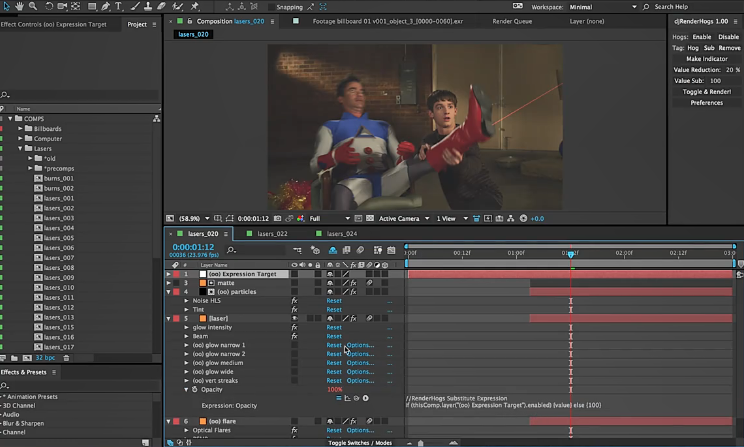Image resolution: width=744 pixels, height=447 pixels.
Task: Expand the Billboards folder in Project
Action: coord(20,128)
